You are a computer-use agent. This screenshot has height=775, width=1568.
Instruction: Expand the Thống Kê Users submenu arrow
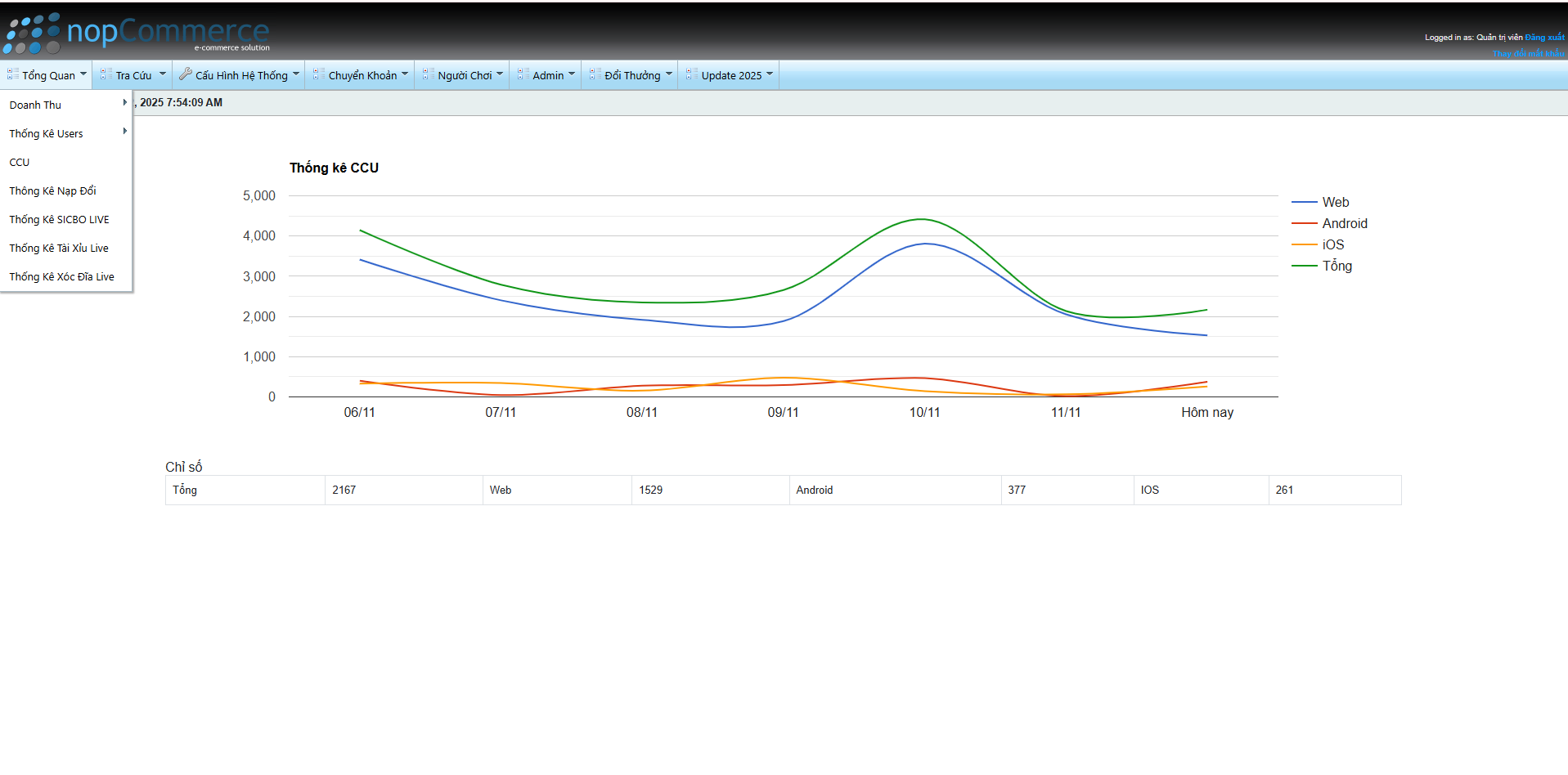(124, 132)
